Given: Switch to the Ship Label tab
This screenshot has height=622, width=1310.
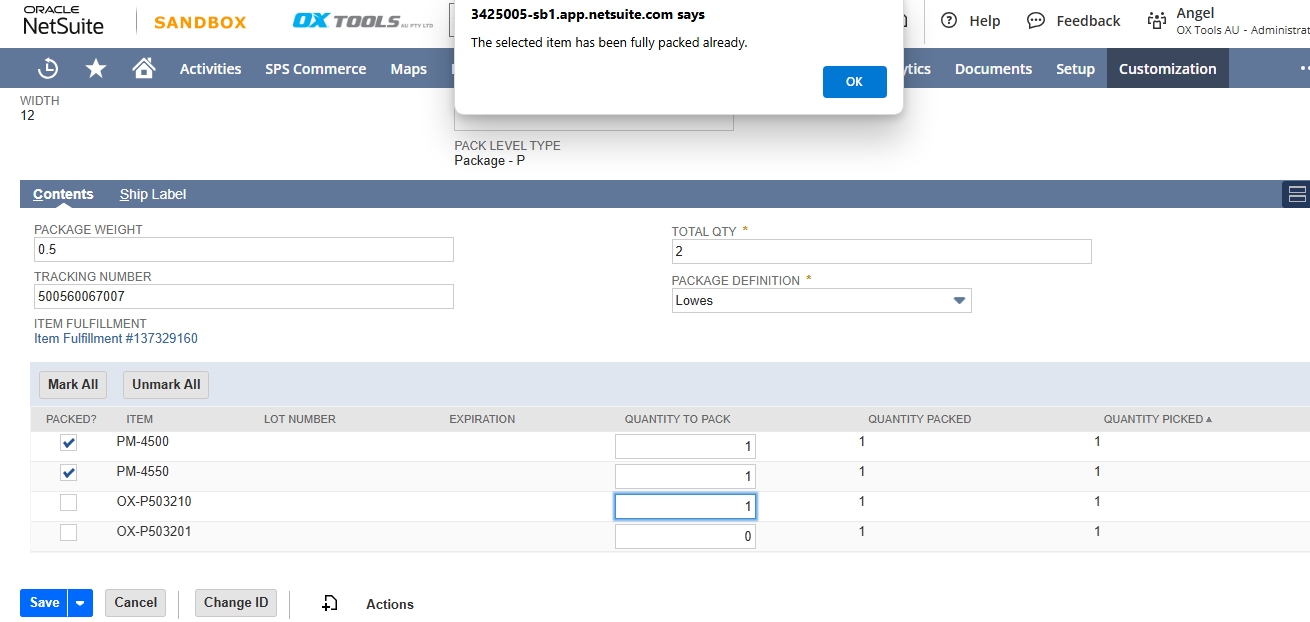Looking at the screenshot, I should point(153,194).
